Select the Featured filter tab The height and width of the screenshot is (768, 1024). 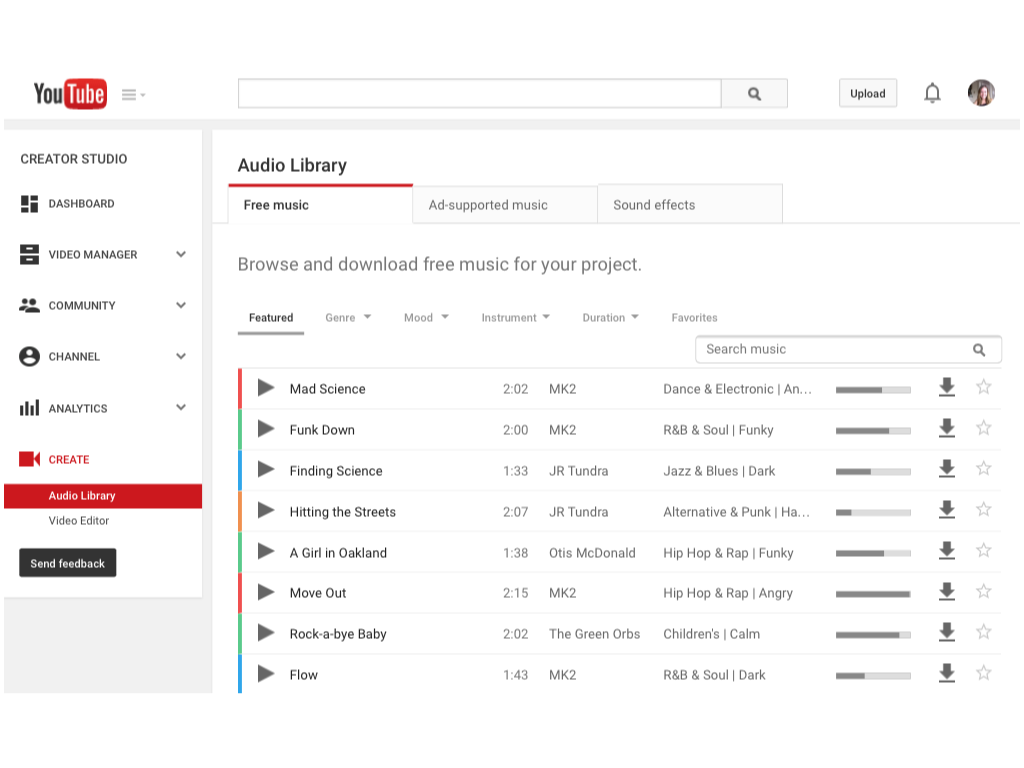pyautogui.click(x=271, y=318)
